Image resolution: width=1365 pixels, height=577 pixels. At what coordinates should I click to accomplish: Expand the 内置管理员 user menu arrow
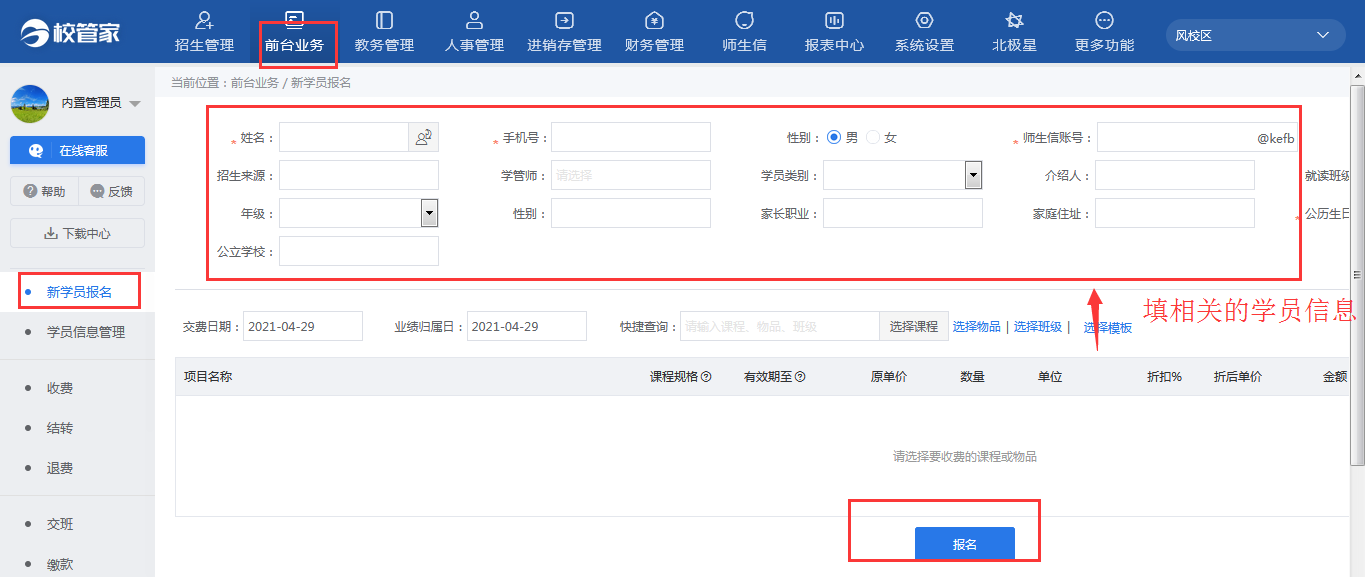click(x=135, y=104)
